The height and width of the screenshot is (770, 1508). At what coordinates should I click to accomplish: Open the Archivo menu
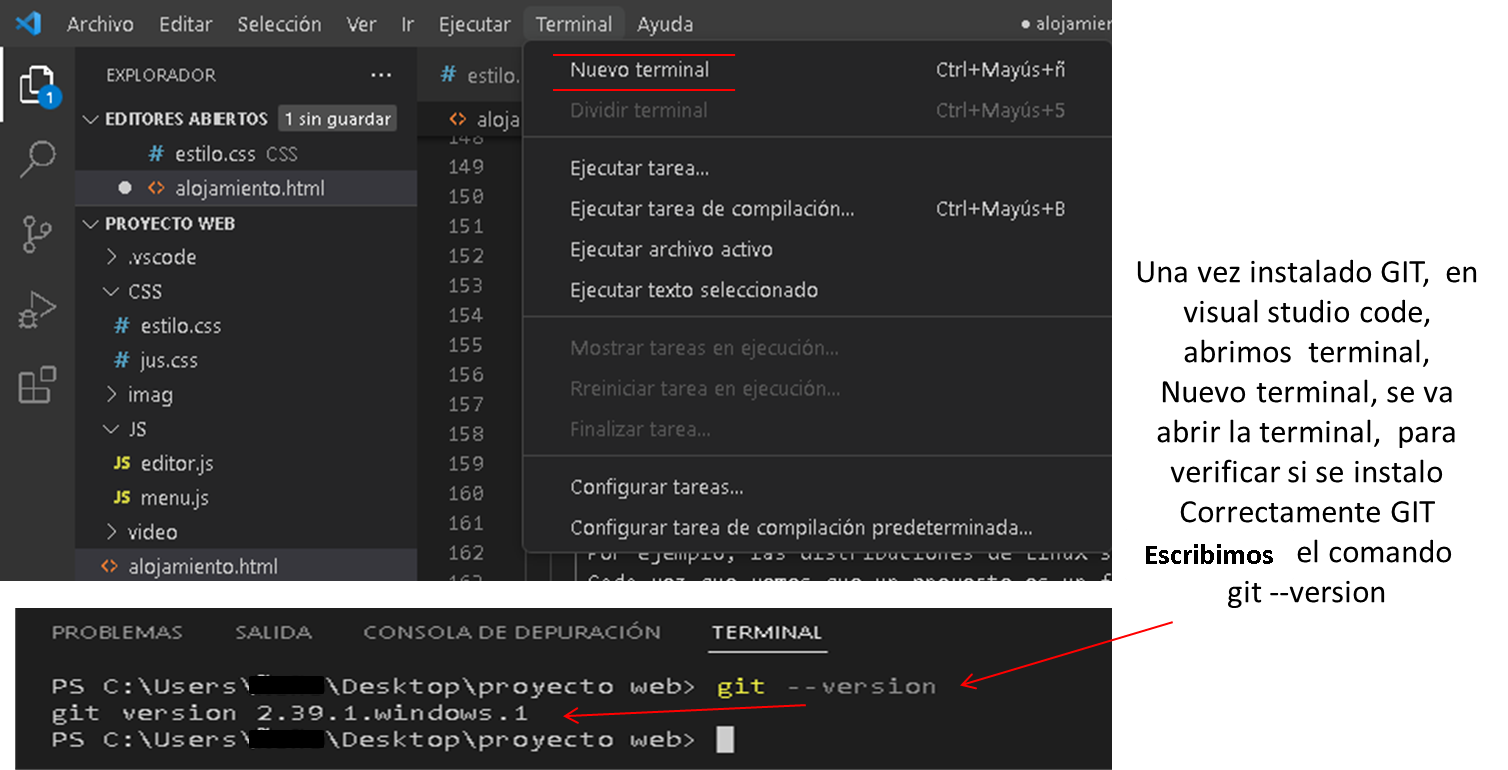click(100, 24)
